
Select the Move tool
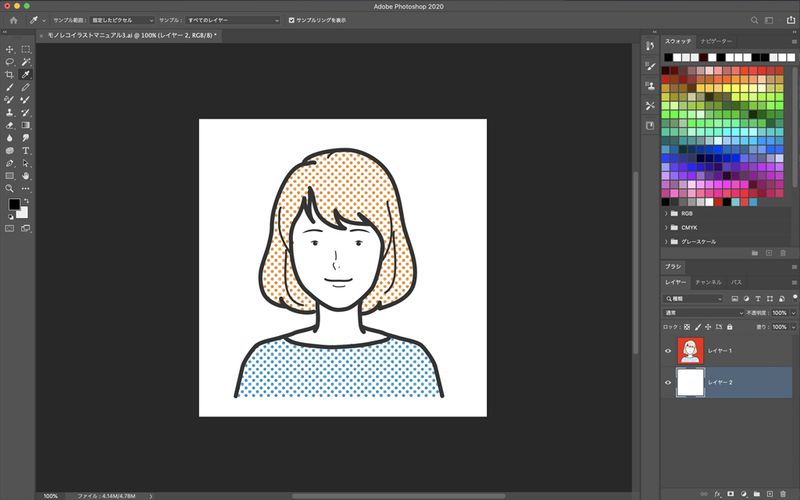[10, 49]
